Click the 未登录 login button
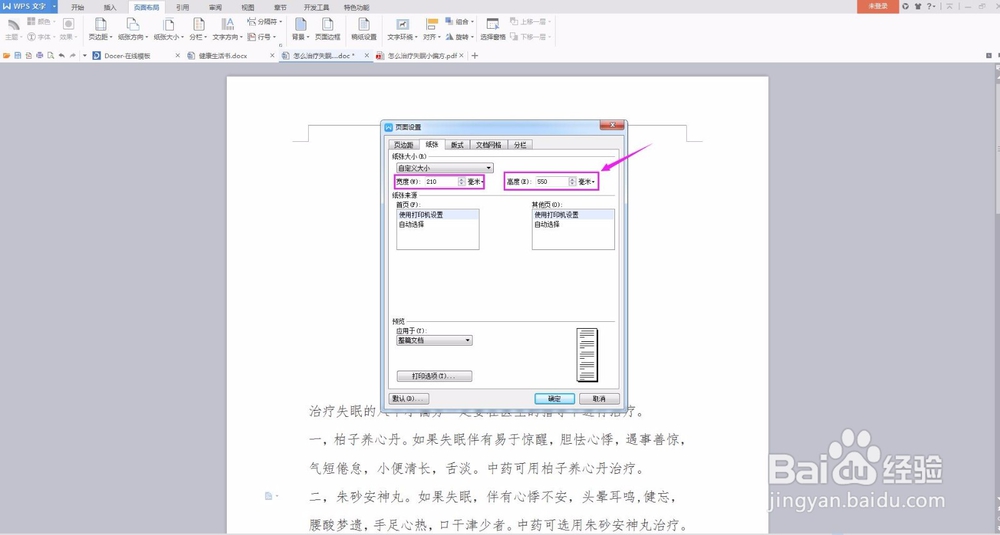The width and height of the screenshot is (1000, 535). pyautogui.click(x=878, y=6)
